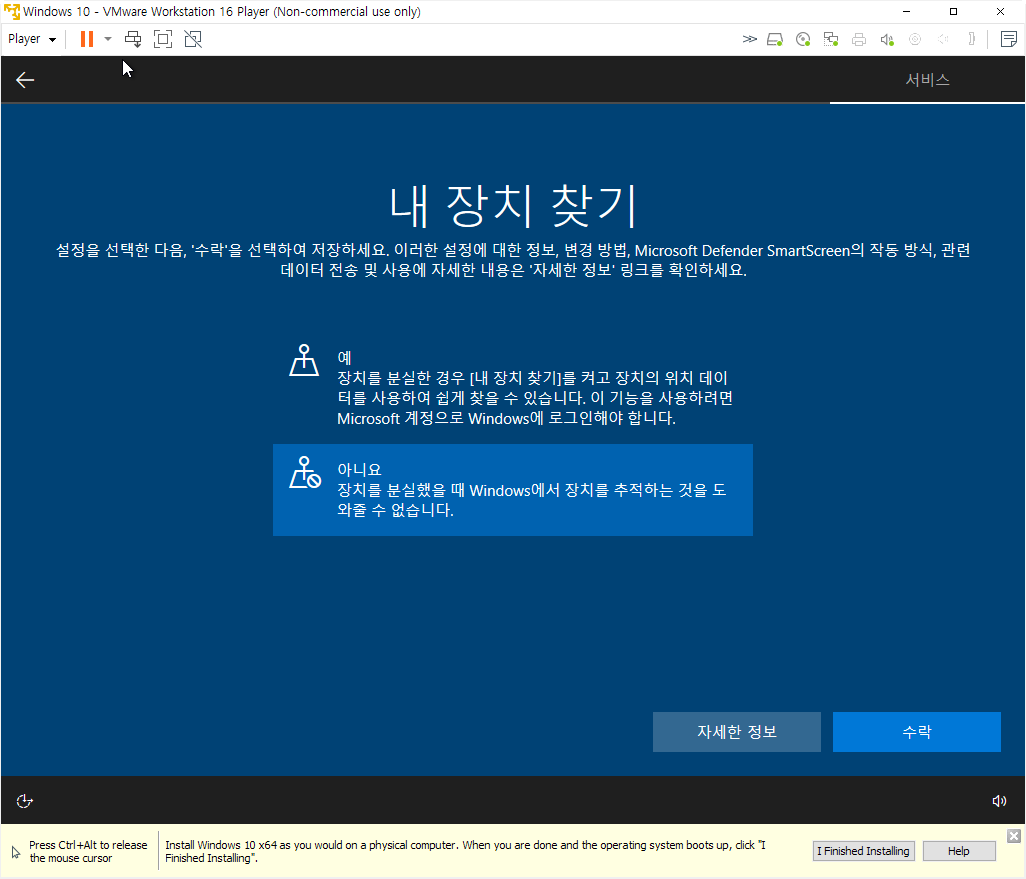This screenshot has height=879, width=1026.
Task: Select the 서비스 tab
Action: tap(927, 80)
